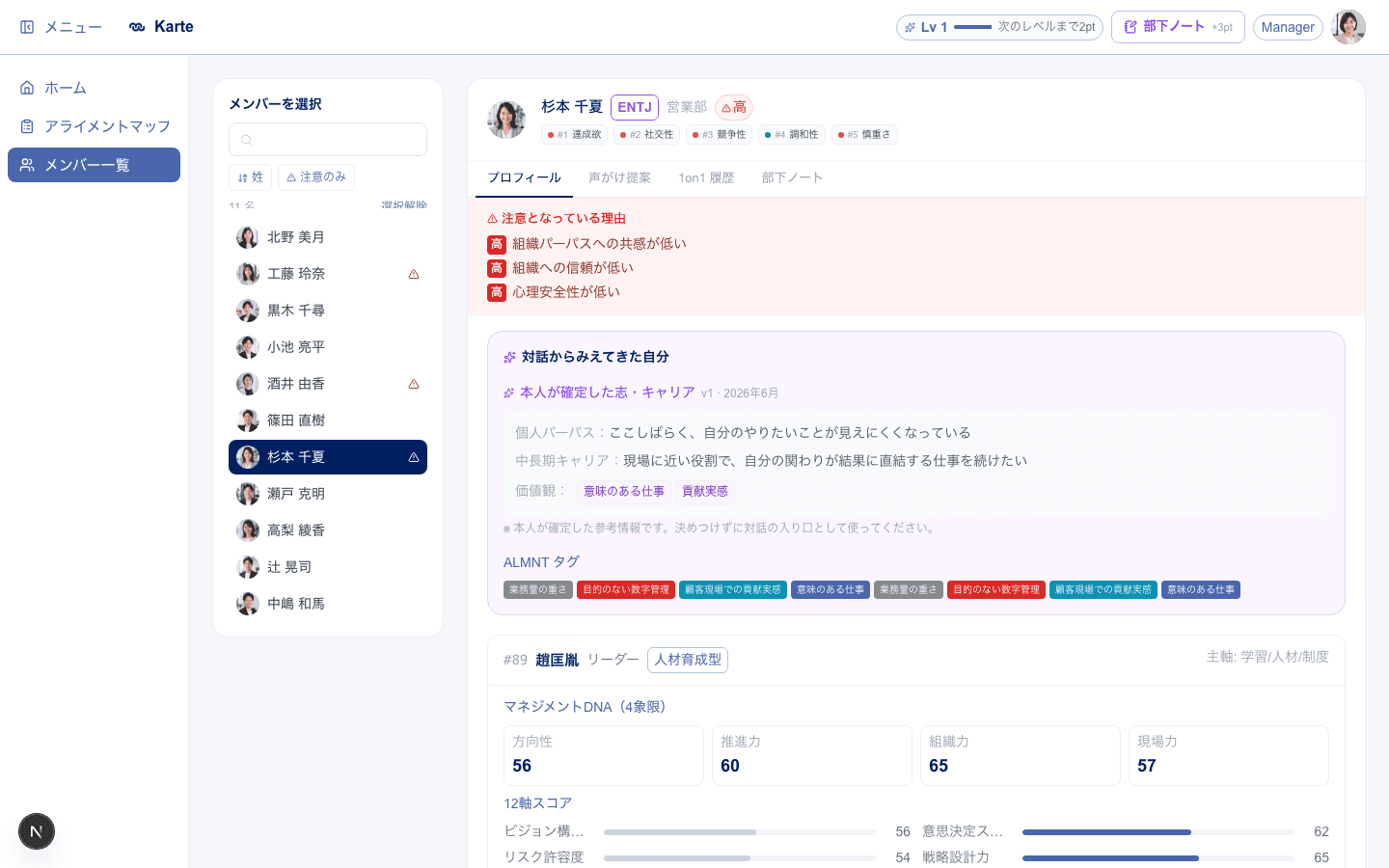
Task: Click the Manager role badge
Action: [1288, 27]
